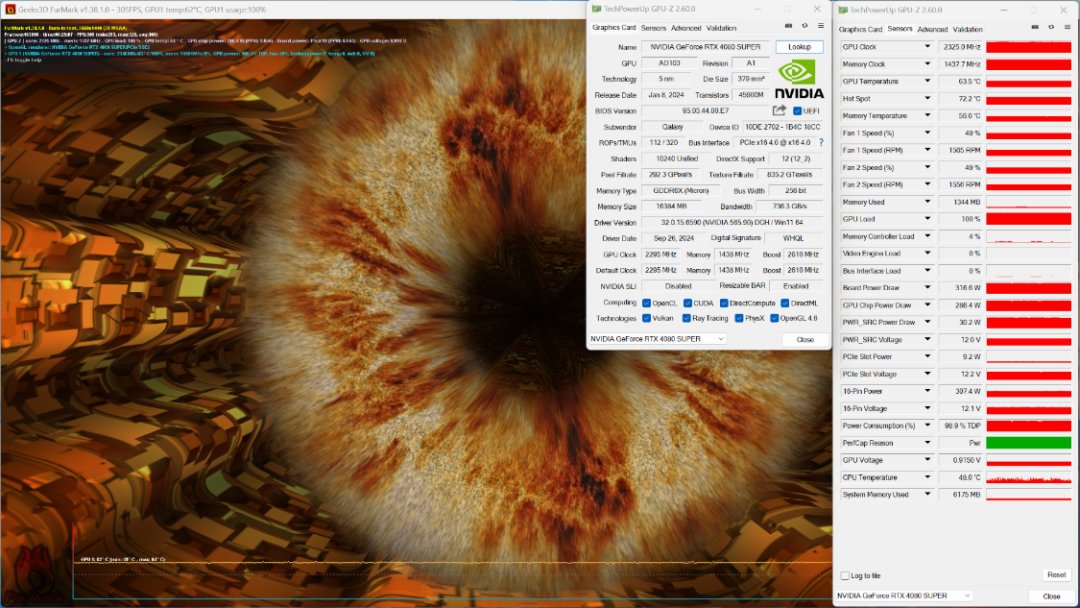Open the Board Power Draw dropdown arrow
This screenshot has height=608, width=1080.
click(x=927, y=288)
